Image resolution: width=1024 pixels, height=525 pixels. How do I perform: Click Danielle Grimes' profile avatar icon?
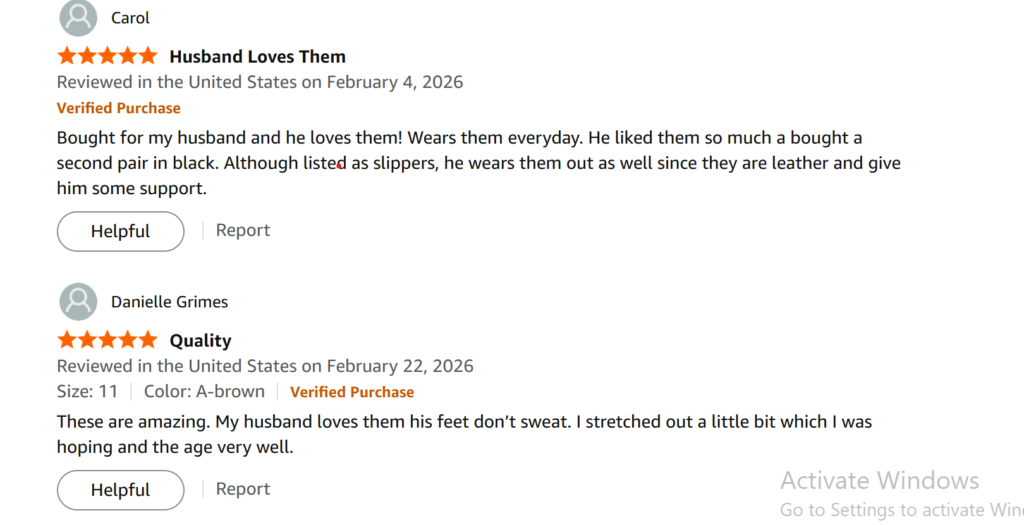pyautogui.click(x=78, y=302)
